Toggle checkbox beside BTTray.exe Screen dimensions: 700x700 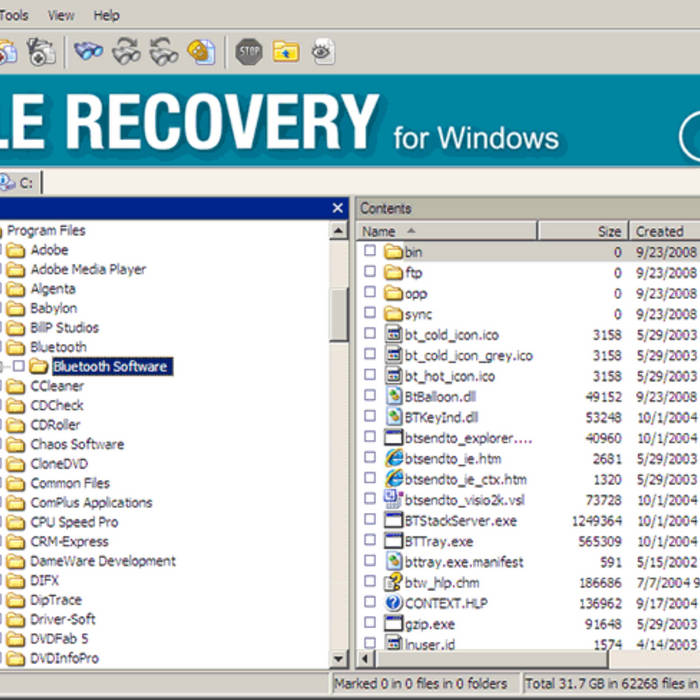(370, 541)
